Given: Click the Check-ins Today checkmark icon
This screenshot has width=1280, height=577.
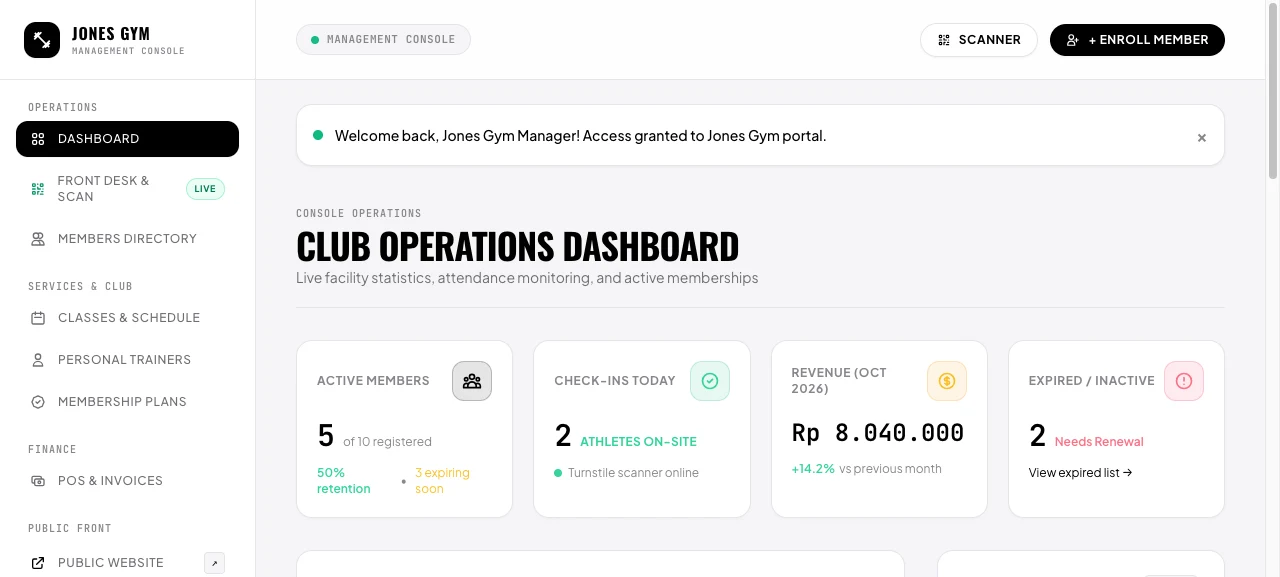Looking at the screenshot, I should pos(710,381).
